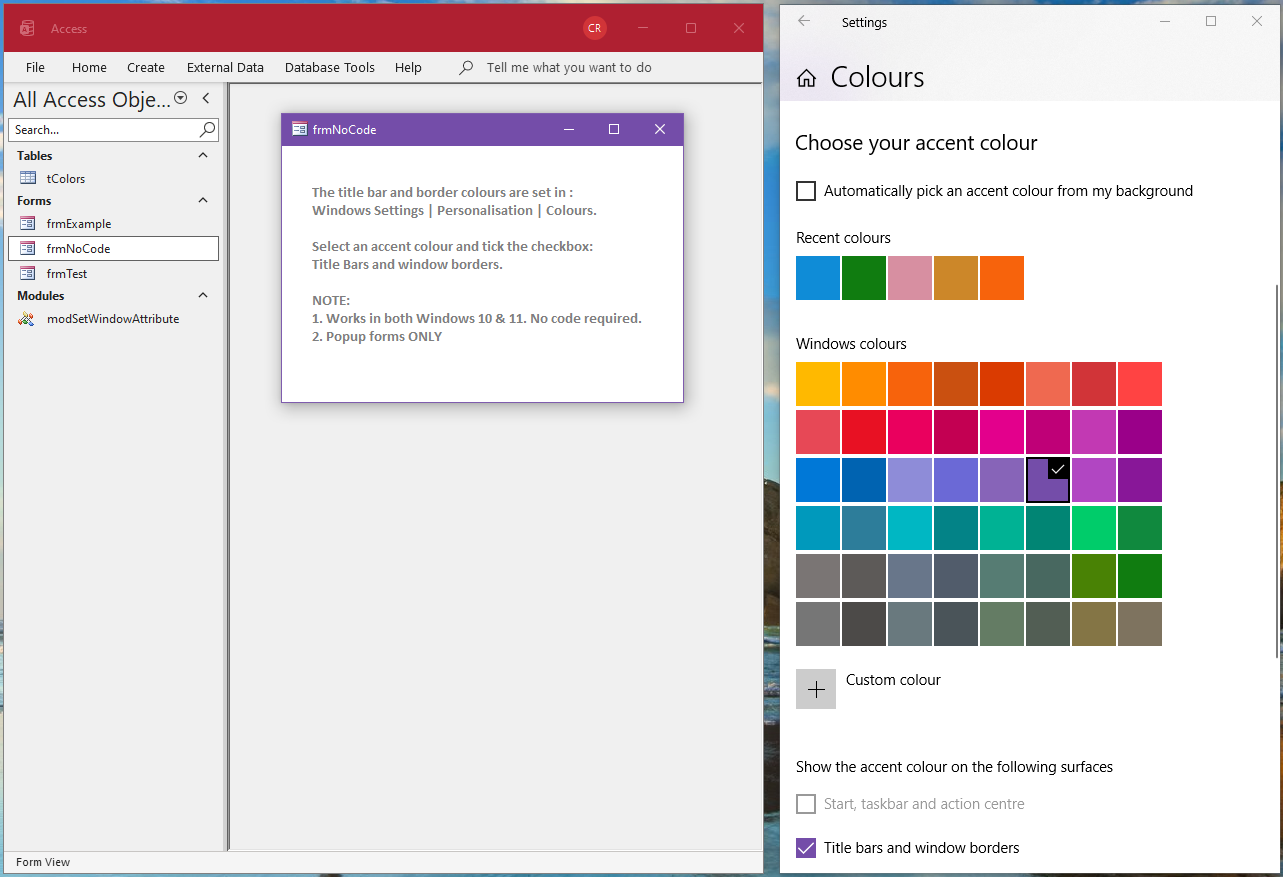The height and width of the screenshot is (877, 1283).
Task: Enable automatically pick an accent colour checkbox
Action: (x=806, y=191)
